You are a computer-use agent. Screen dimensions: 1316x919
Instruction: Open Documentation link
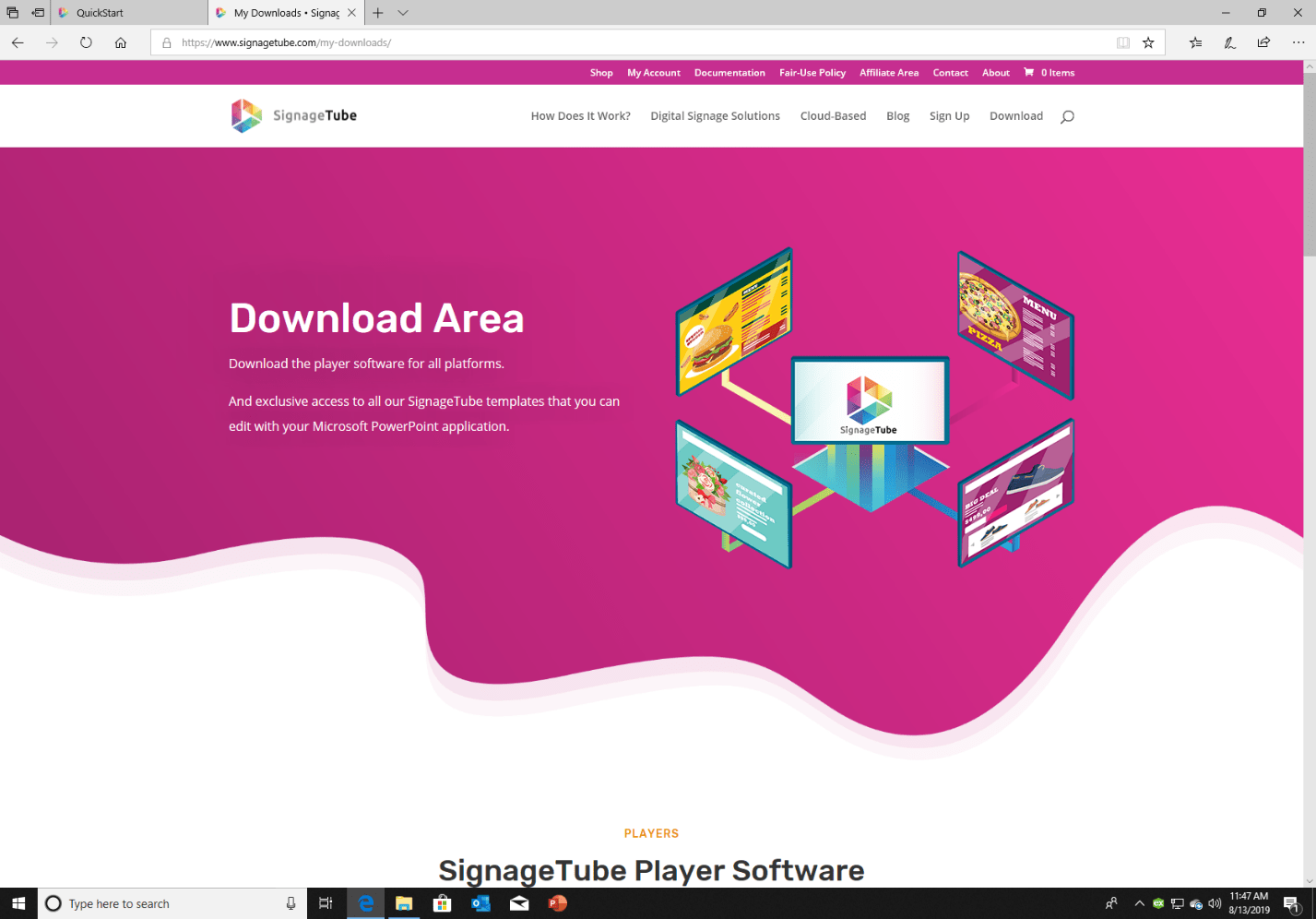coord(729,73)
